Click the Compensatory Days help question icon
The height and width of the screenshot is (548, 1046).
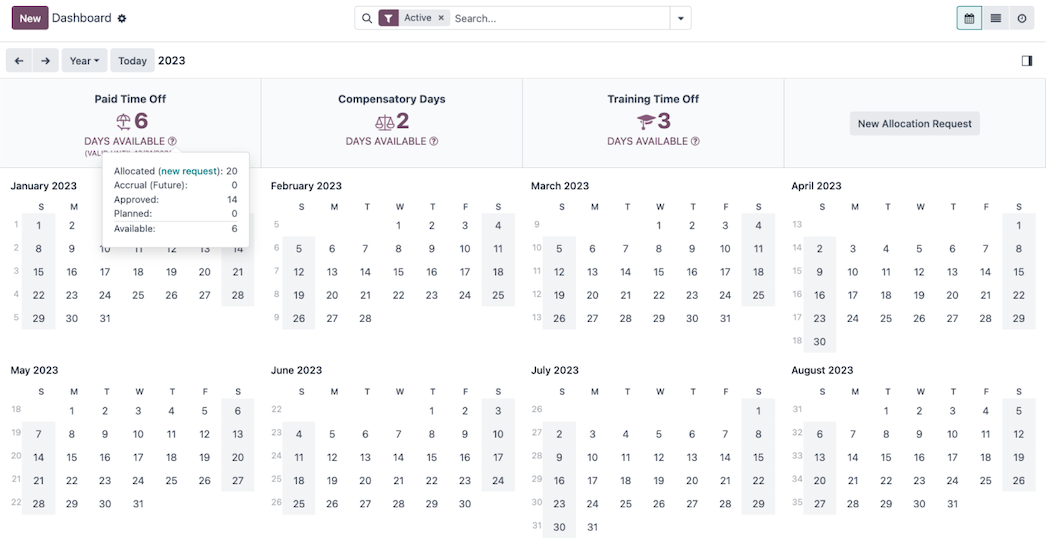pos(434,142)
